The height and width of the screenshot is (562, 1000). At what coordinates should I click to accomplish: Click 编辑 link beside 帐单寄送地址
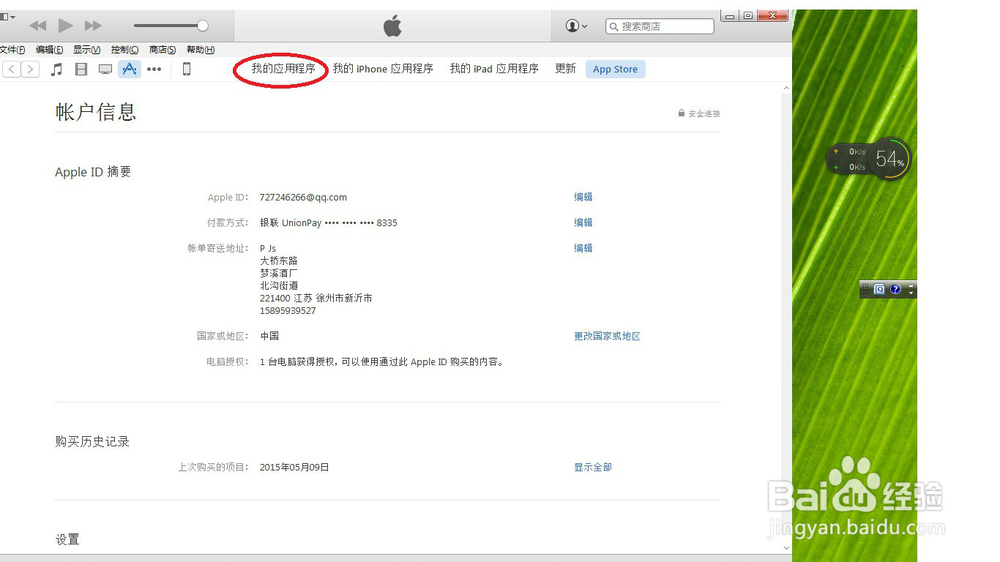583,248
